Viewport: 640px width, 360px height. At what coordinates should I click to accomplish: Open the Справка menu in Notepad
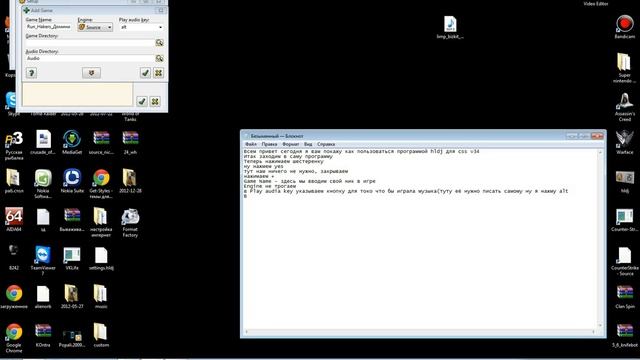(326, 144)
